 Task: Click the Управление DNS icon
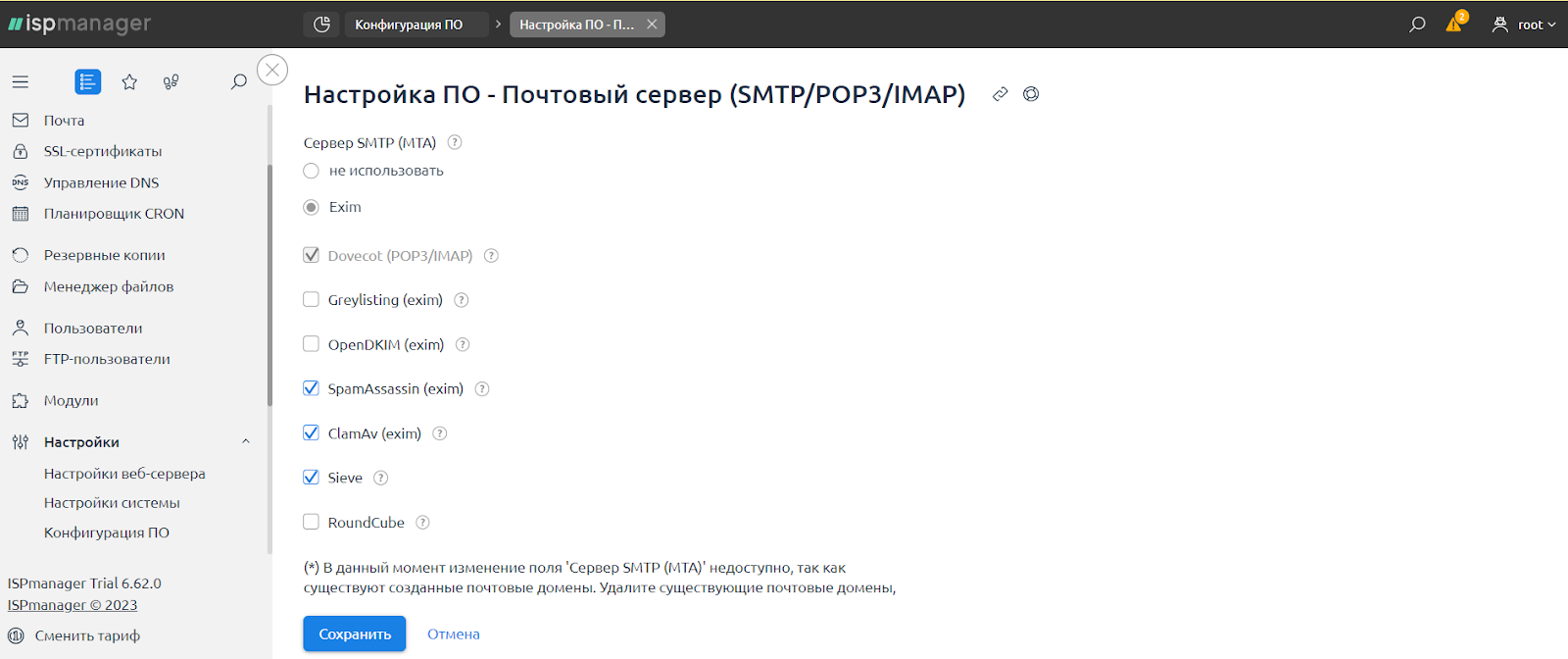pos(21,182)
